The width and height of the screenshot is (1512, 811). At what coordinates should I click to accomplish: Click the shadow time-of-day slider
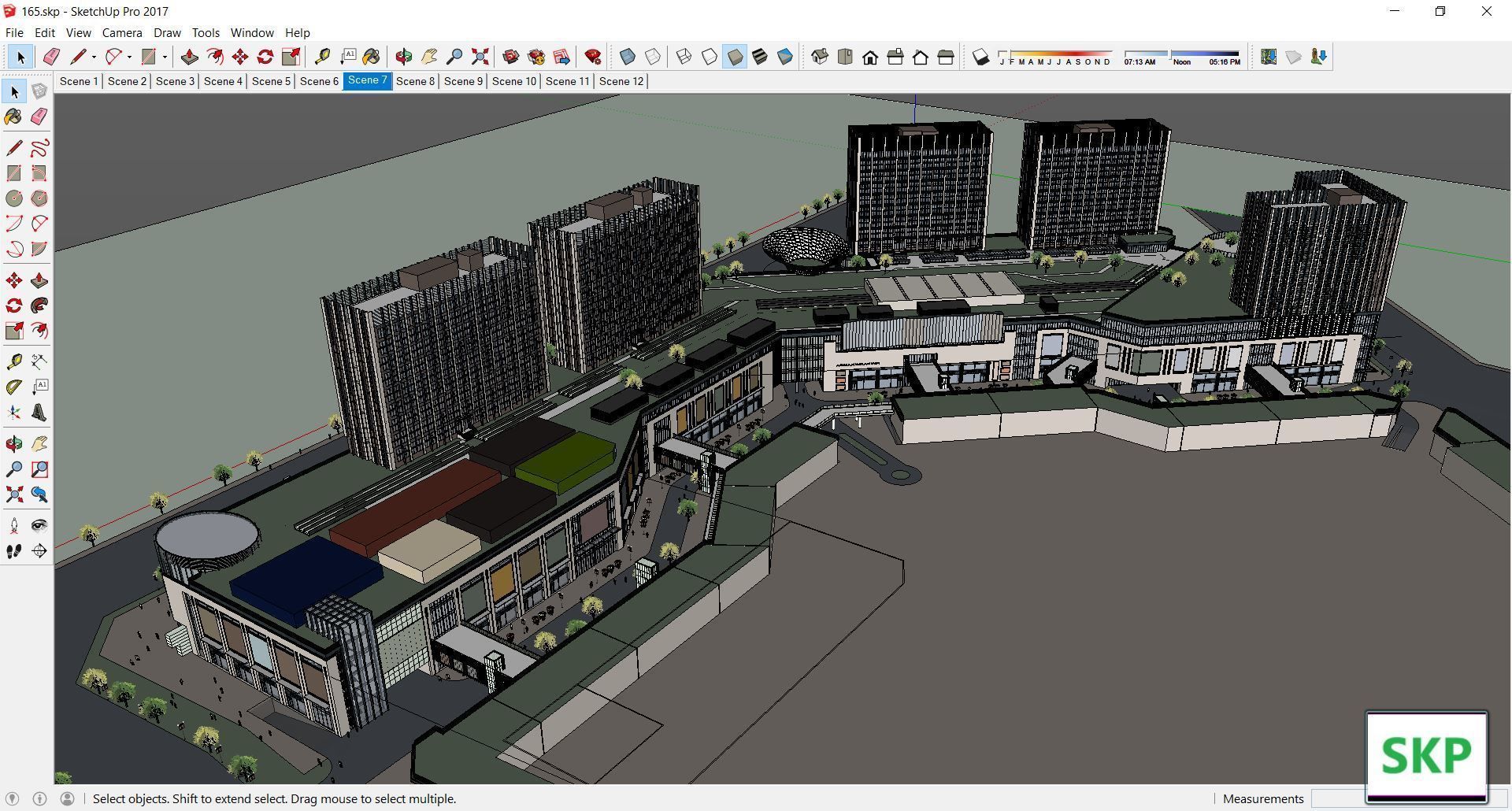tap(1182, 57)
